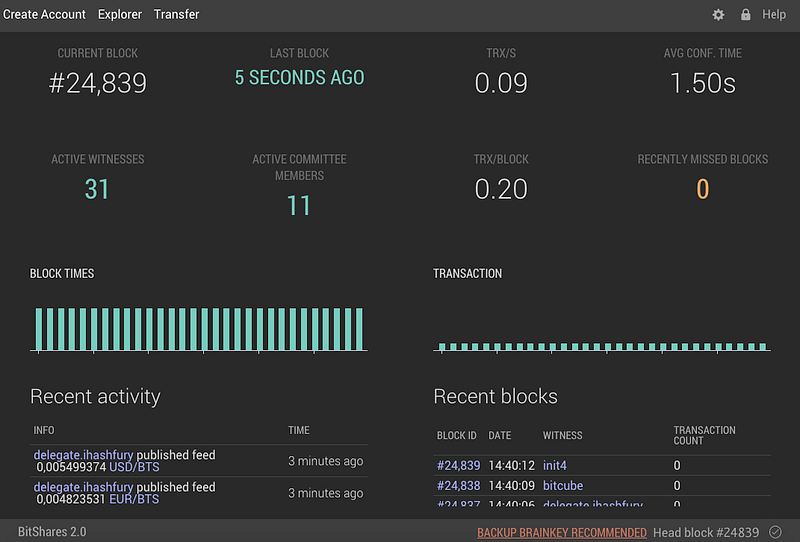Click the first bar in Transaction chart
The height and width of the screenshot is (542, 800).
(x=442, y=347)
